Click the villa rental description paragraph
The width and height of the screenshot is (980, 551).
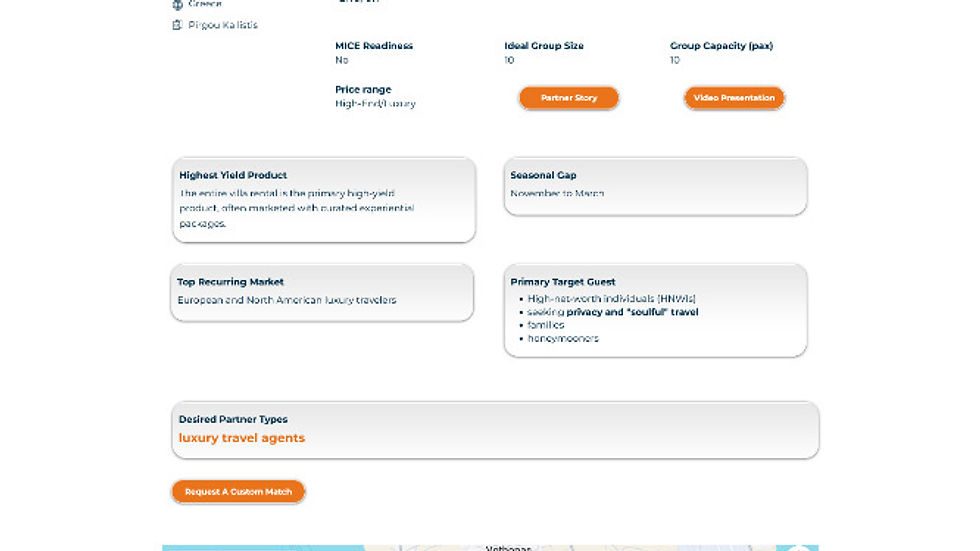(297, 208)
